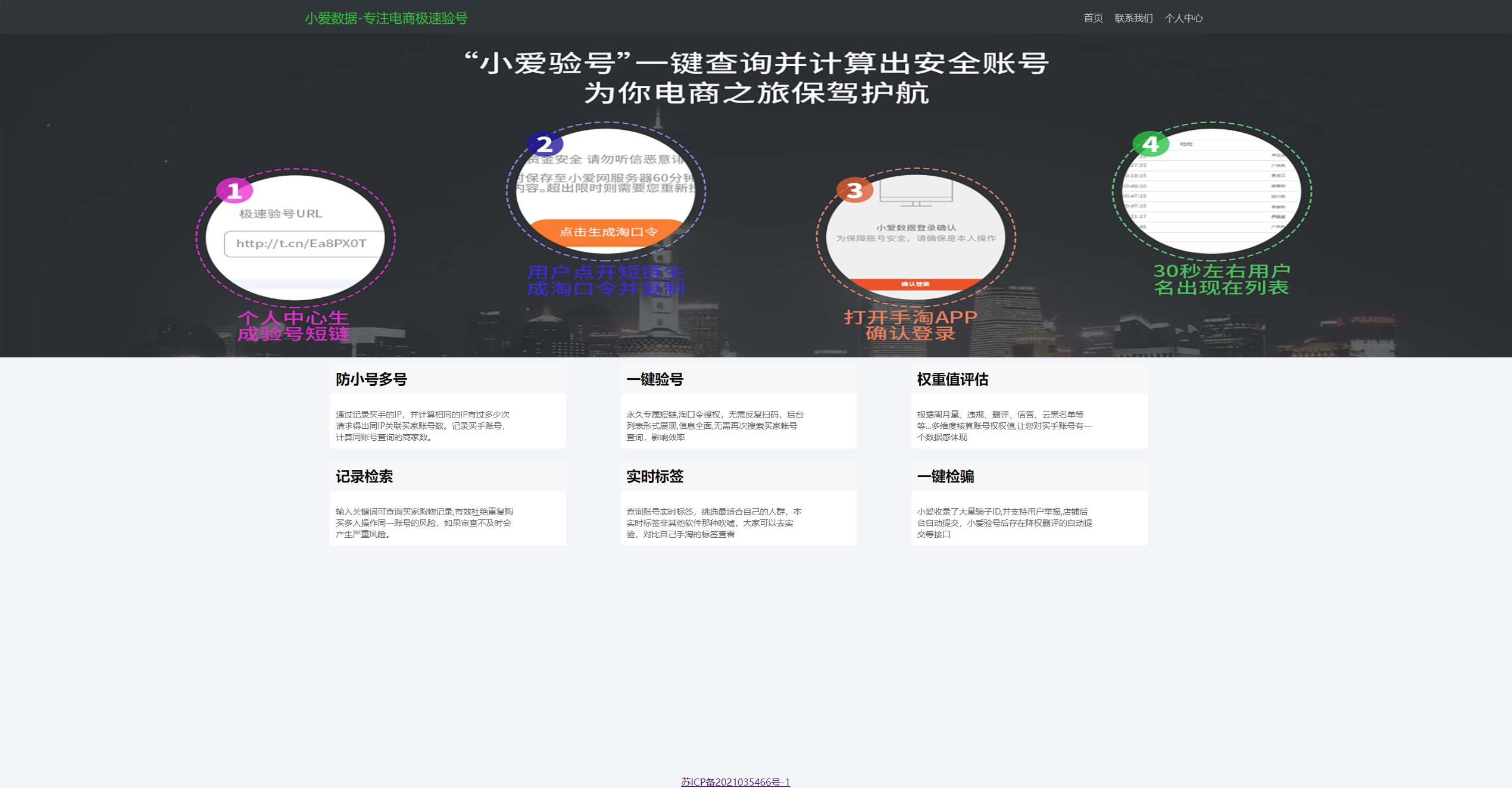This screenshot has height=788, width=1512.
Task: Select the 一键验号 feature card heading
Action: (655, 379)
